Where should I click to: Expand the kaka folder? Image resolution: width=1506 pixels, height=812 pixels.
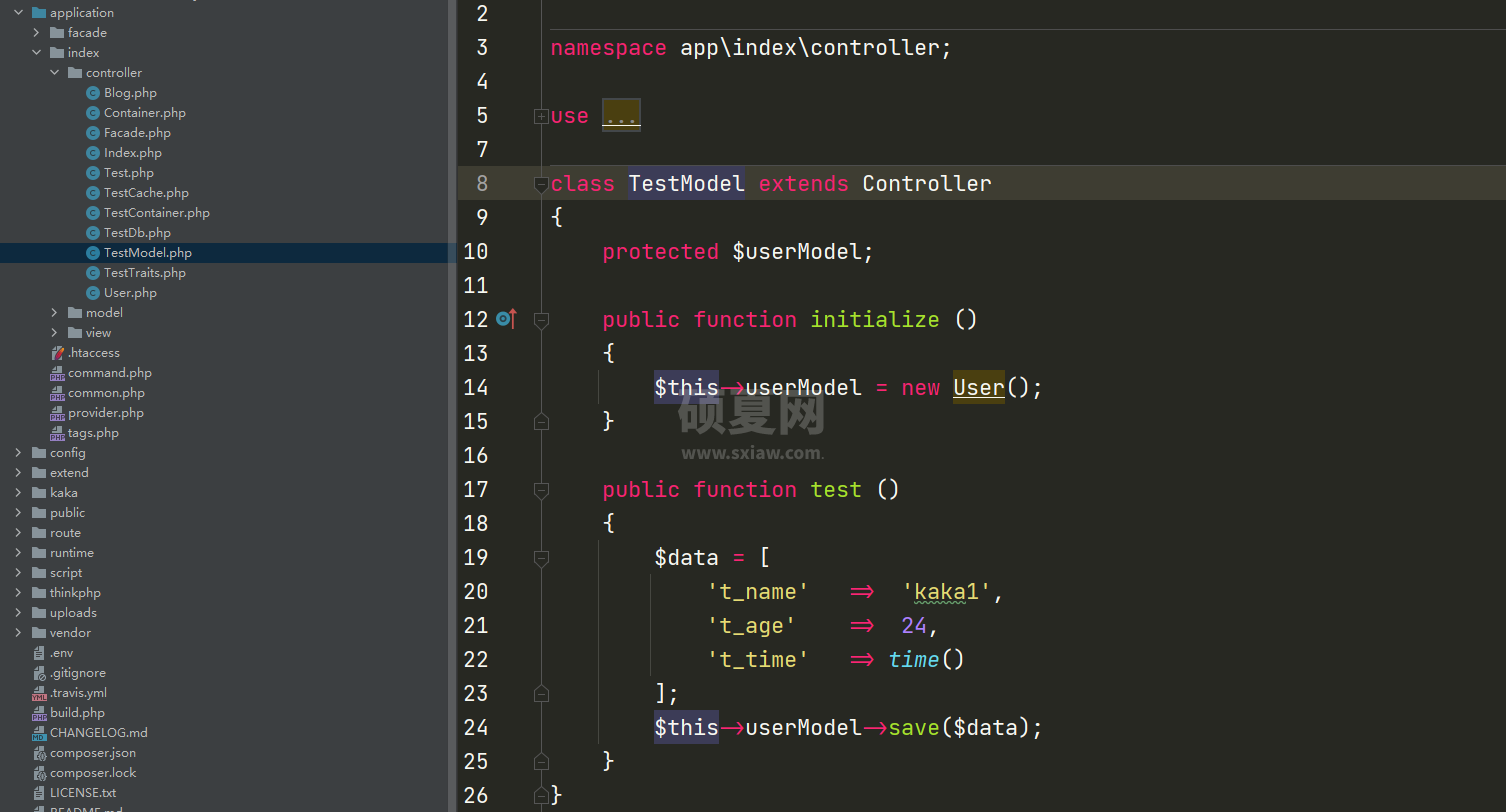coord(18,493)
